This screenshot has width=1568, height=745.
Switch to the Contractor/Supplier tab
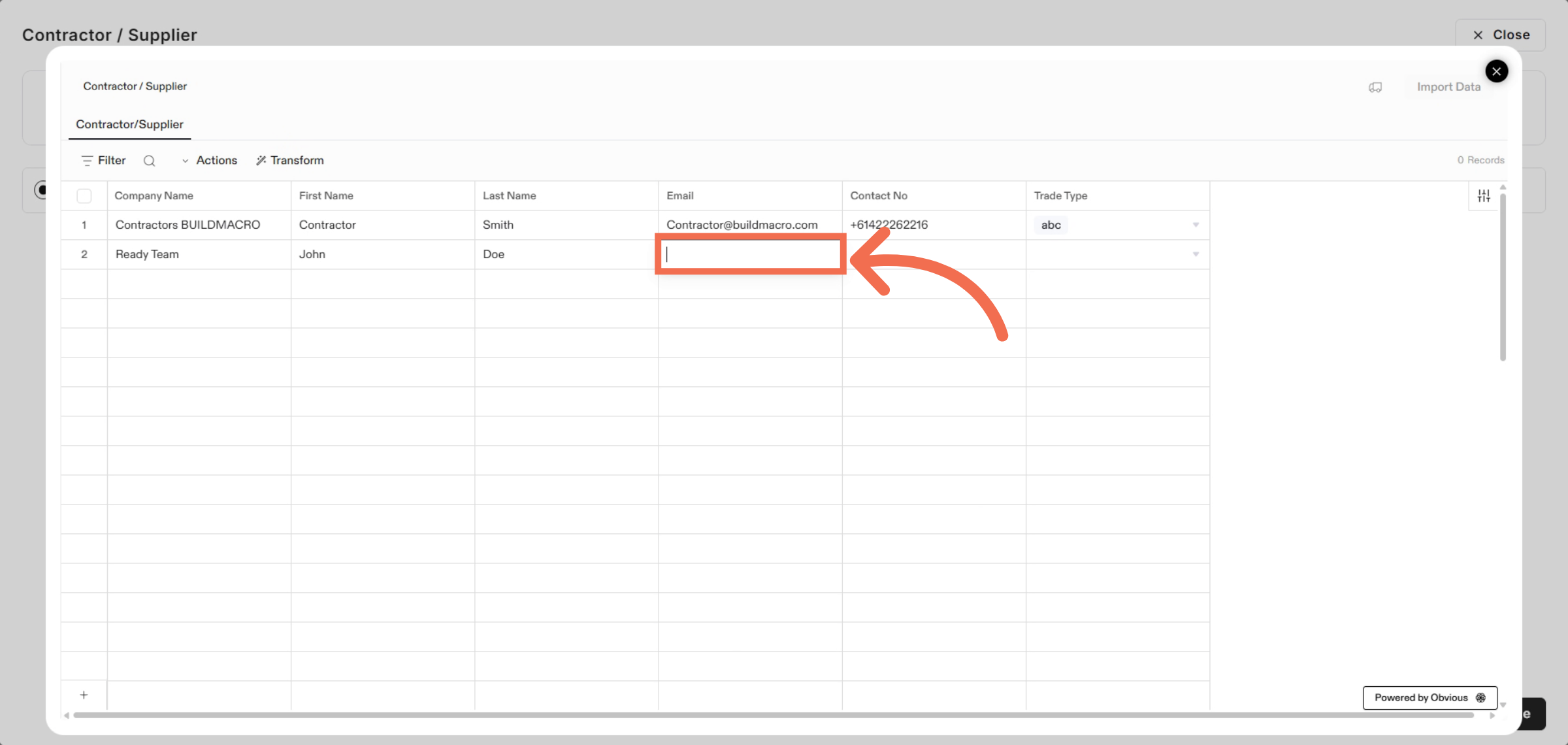(x=129, y=124)
